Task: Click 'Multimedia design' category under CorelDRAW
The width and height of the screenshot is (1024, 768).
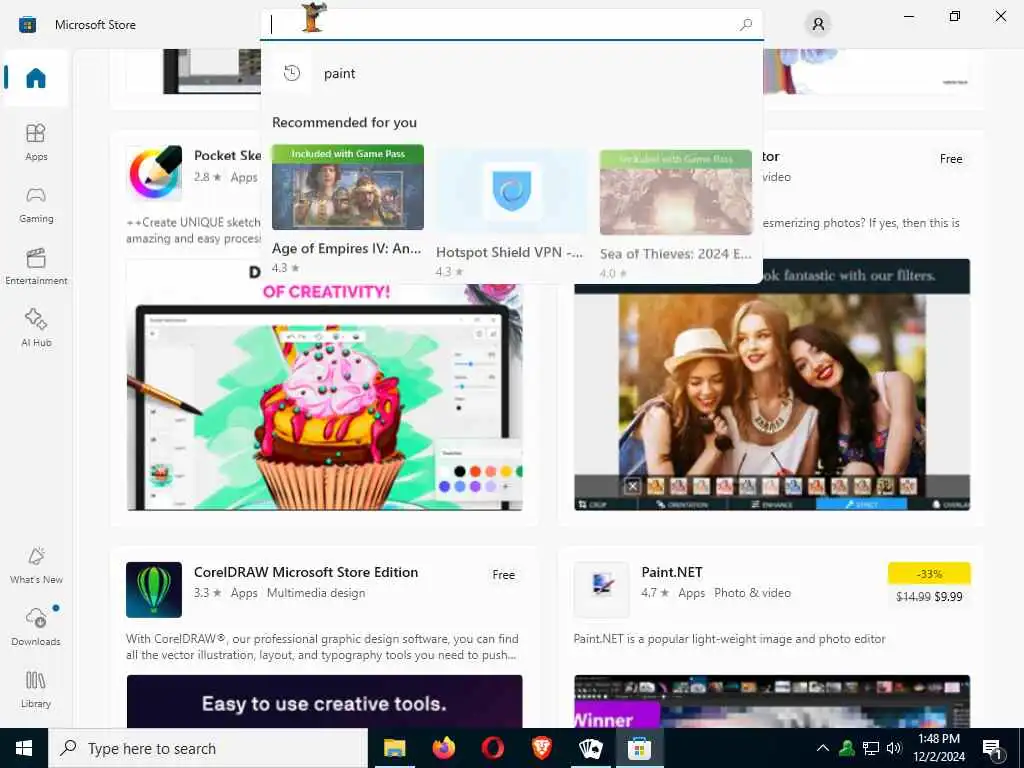Action: (316, 593)
